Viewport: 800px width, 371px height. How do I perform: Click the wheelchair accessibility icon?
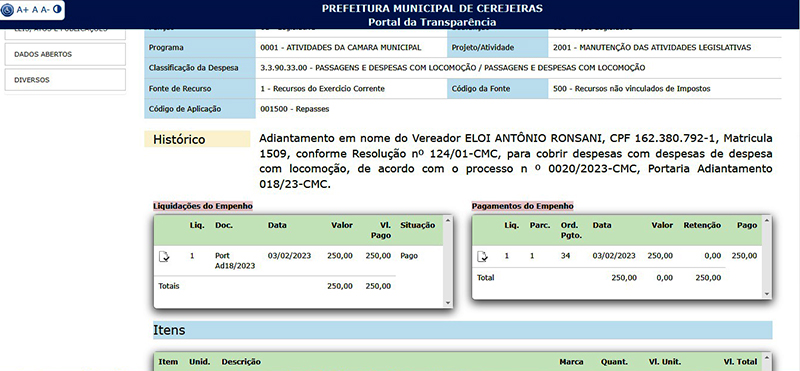point(8,9)
